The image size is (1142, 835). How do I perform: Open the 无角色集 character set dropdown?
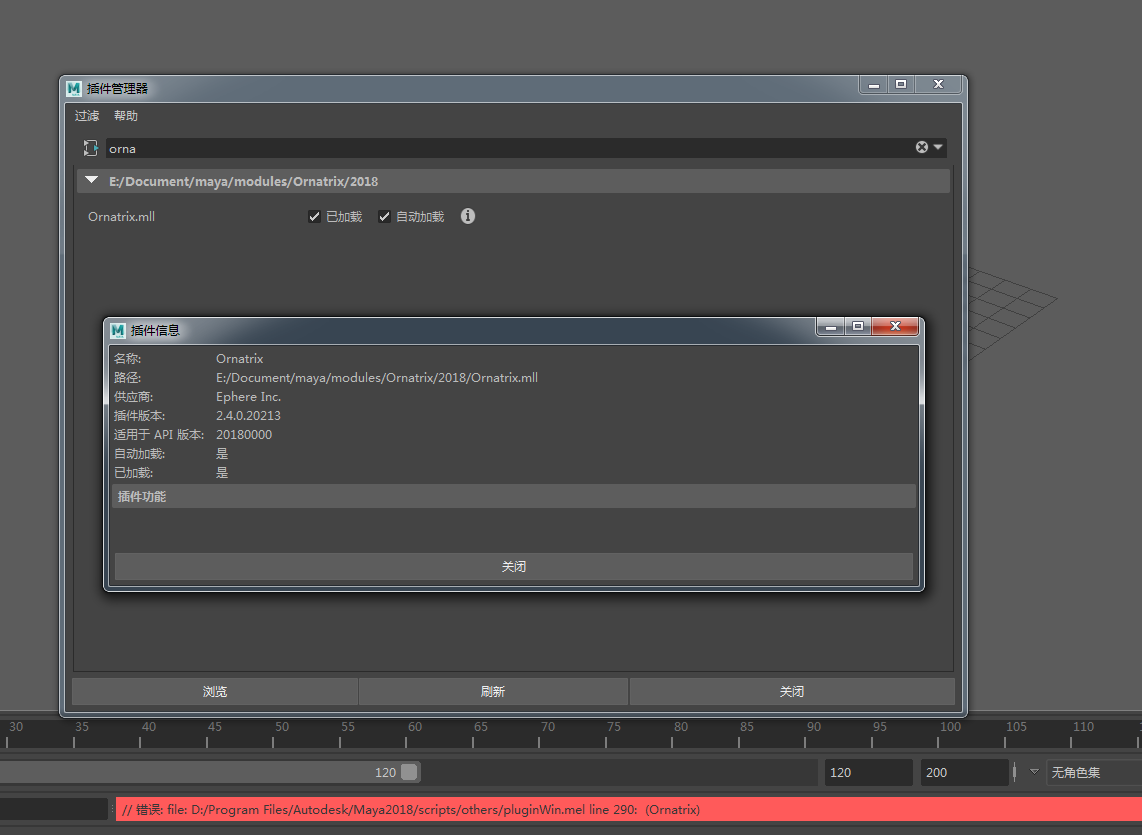1090,772
